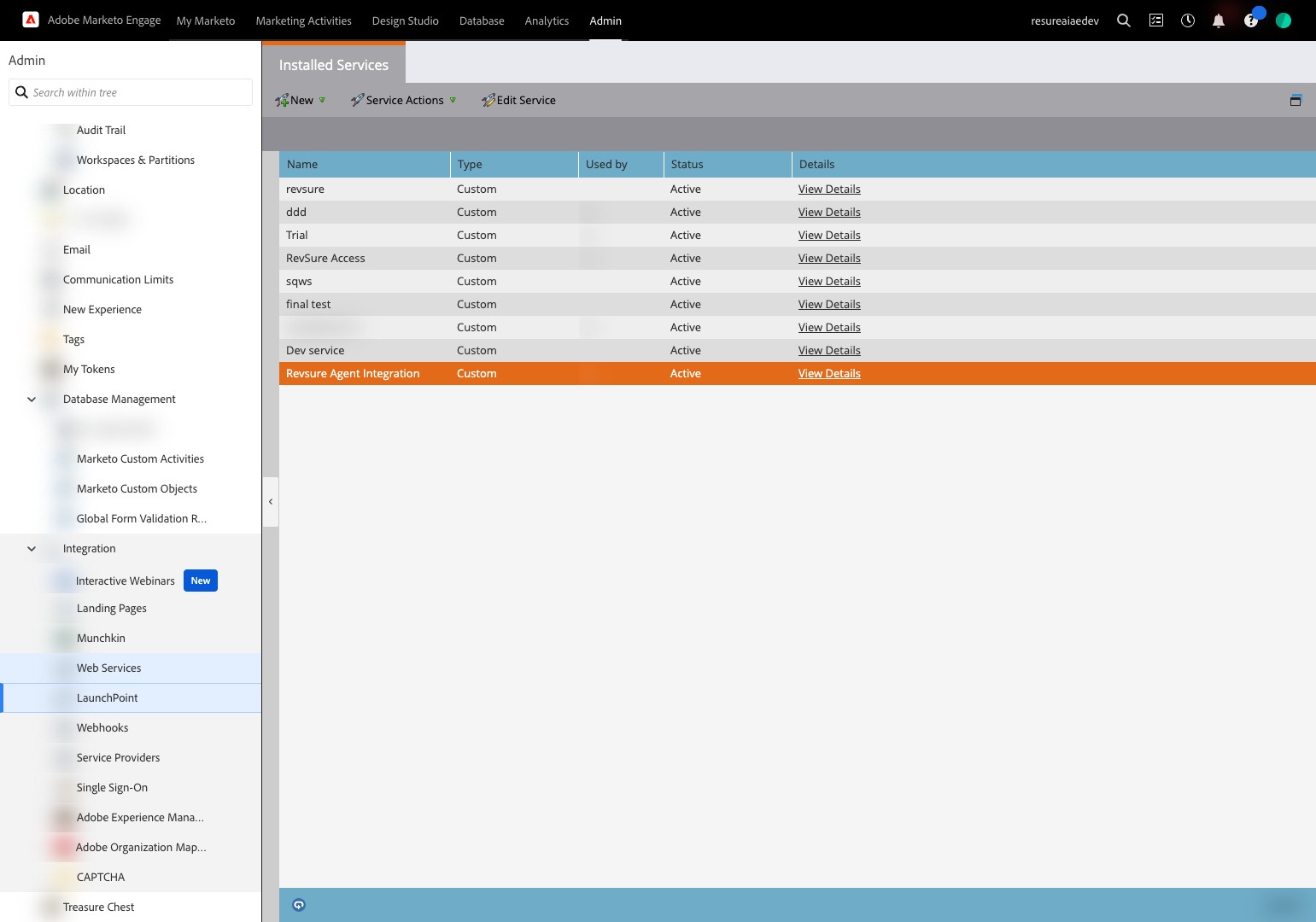Click the Adobe Marketo Engage logo icon
Screen dimensions: 1316x922
(31, 20)
